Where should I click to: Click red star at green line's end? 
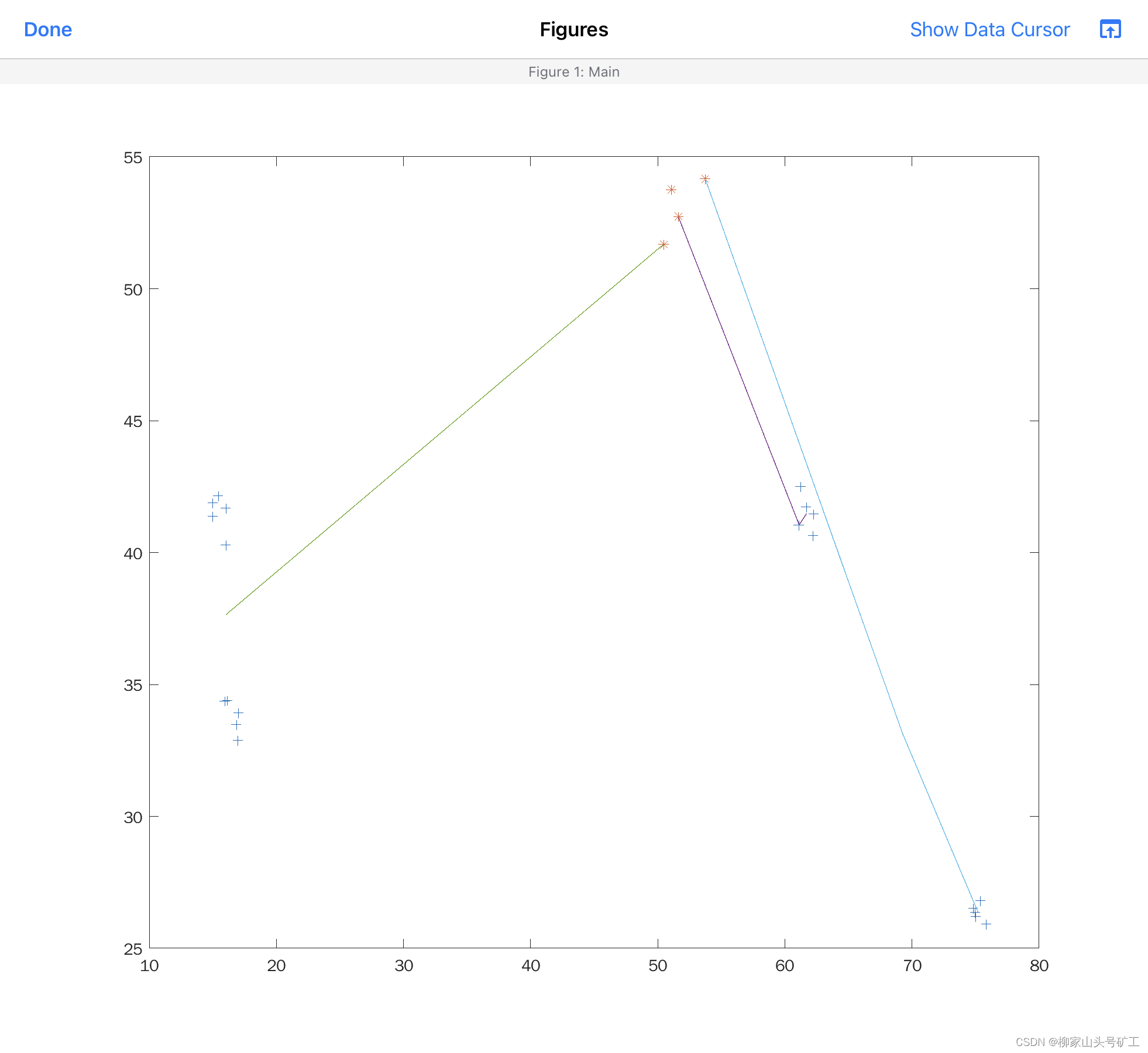pyautogui.click(x=664, y=245)
